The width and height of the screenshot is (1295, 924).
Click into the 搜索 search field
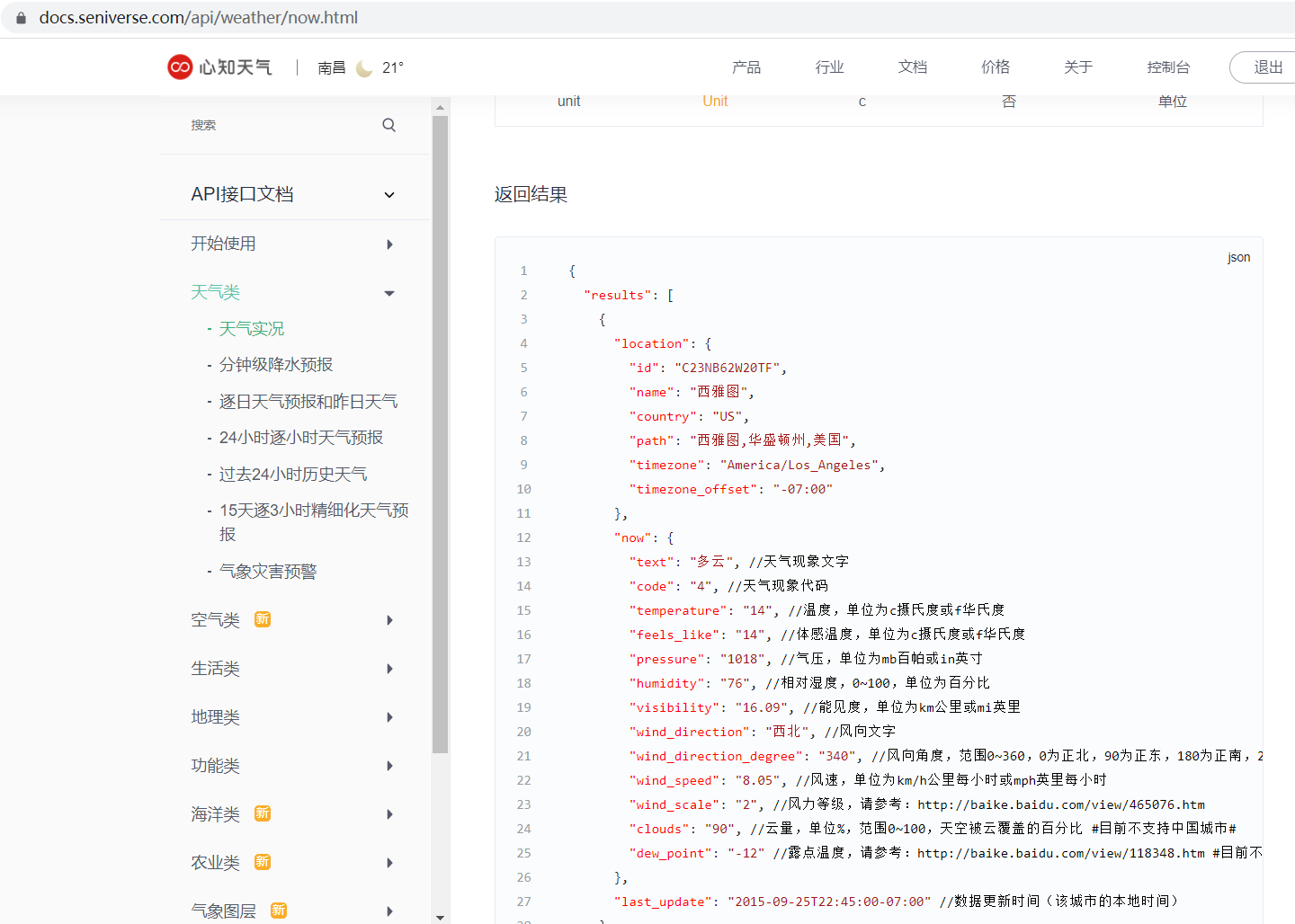click(x=279, y=125)
